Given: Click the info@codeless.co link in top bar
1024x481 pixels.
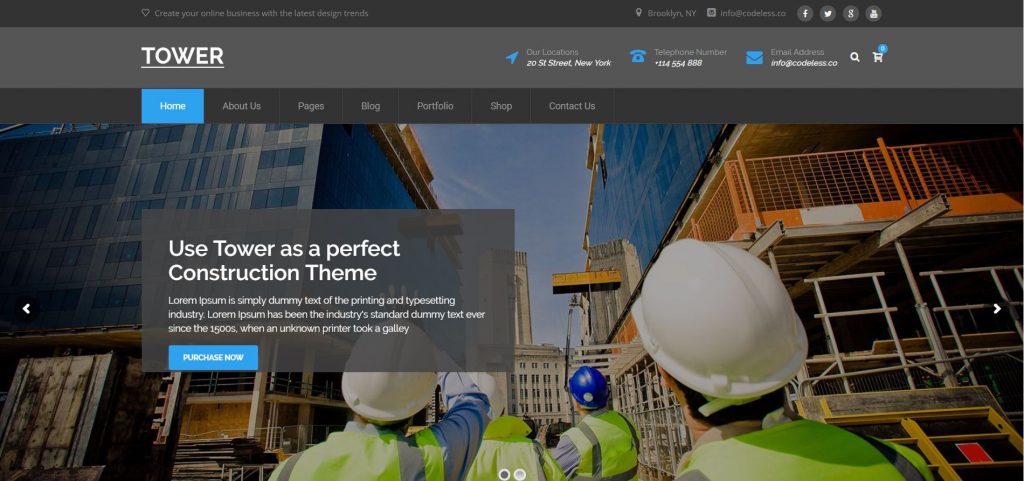Looking at the screenshot, I should pos(753,13).
